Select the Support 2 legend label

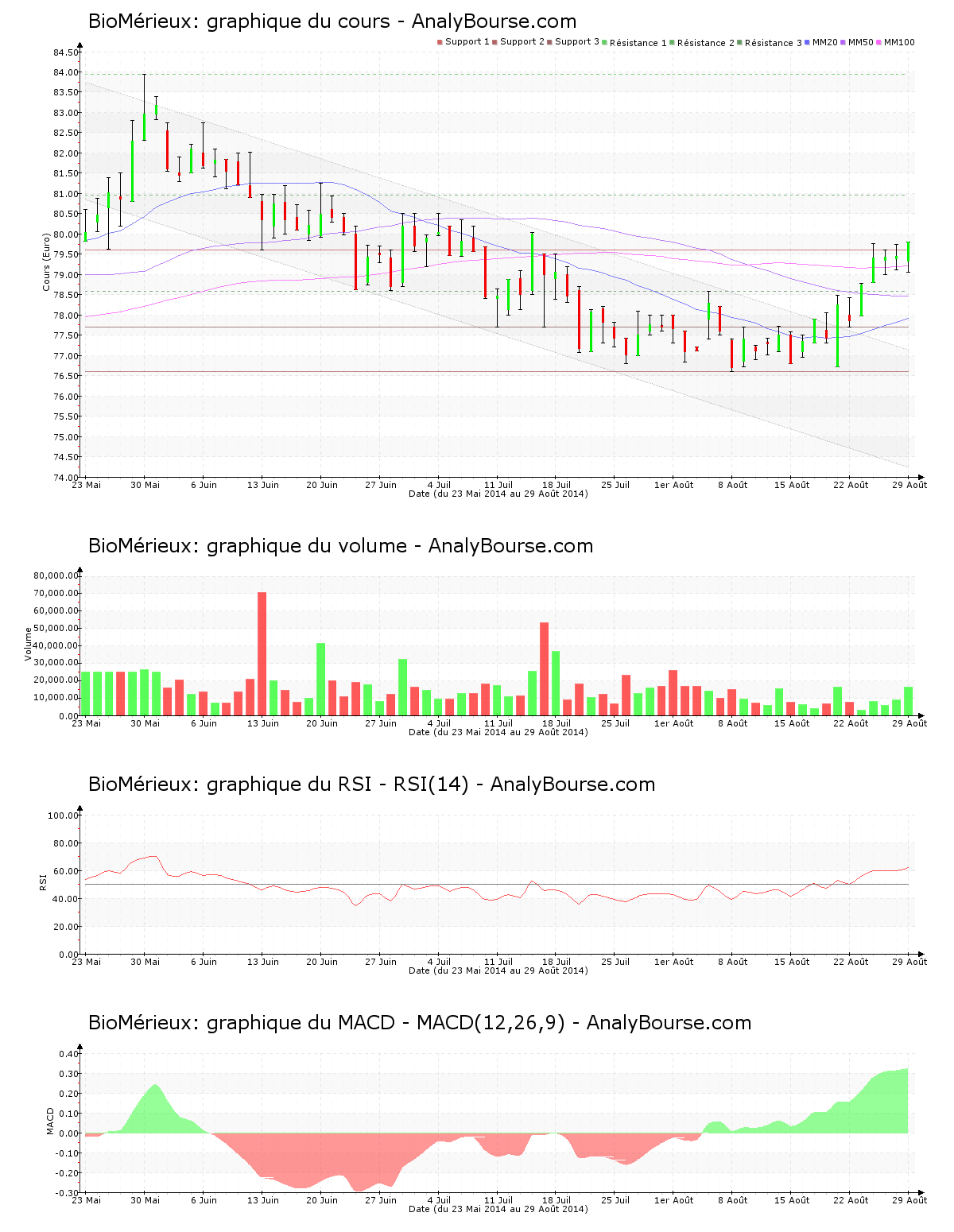pos(522,42)
